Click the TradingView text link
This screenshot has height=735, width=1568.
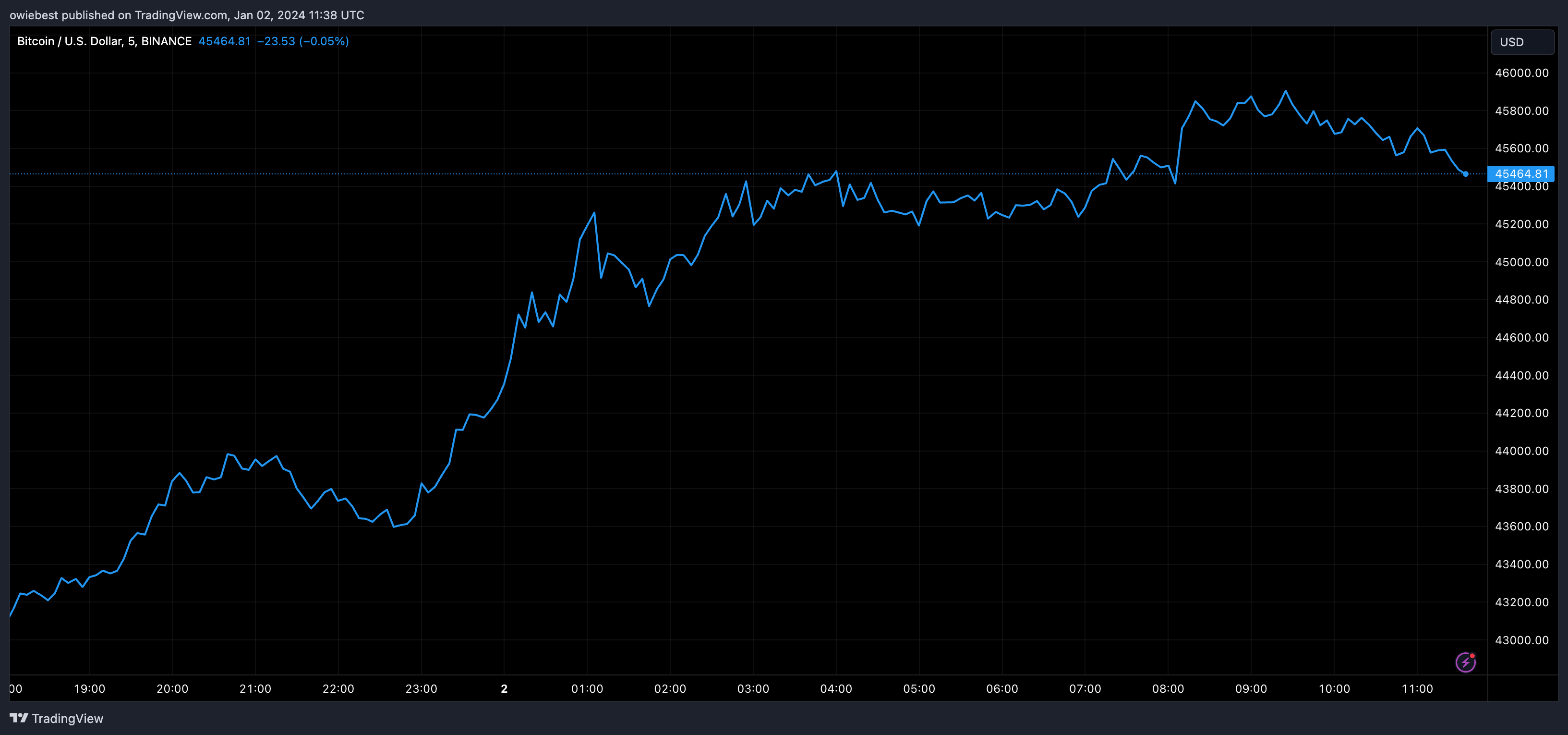coord(67,719)
